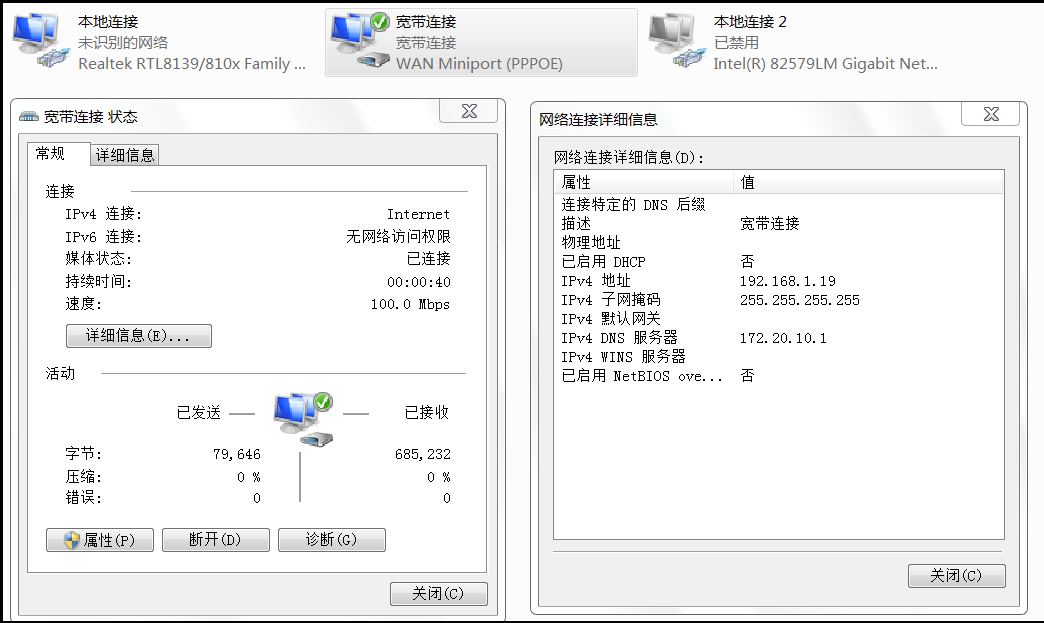Open the 详细信息(E) details dialog
1044x623 pixels.
point(139,335)
